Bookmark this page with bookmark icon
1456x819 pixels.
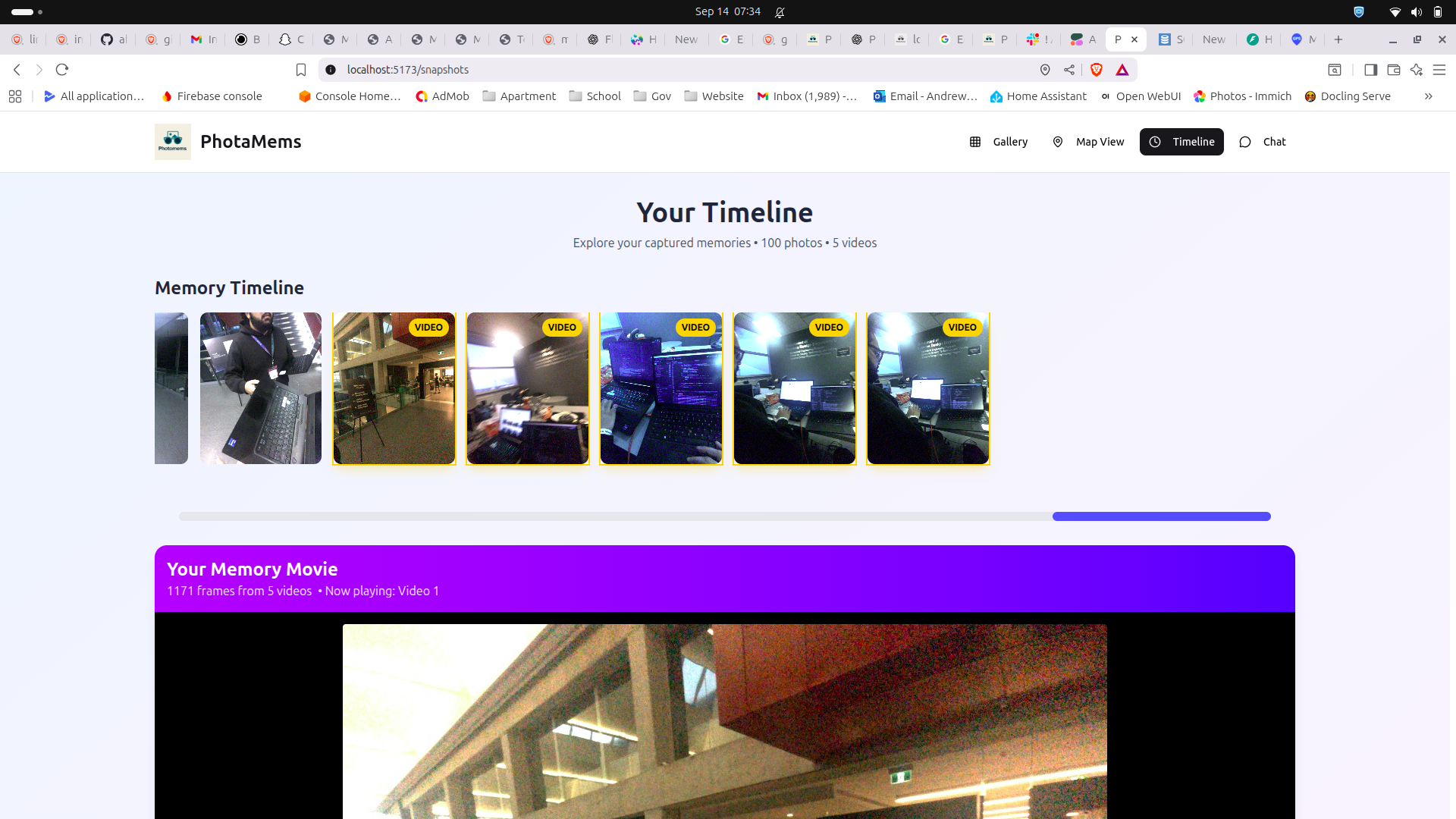point(301,70)
